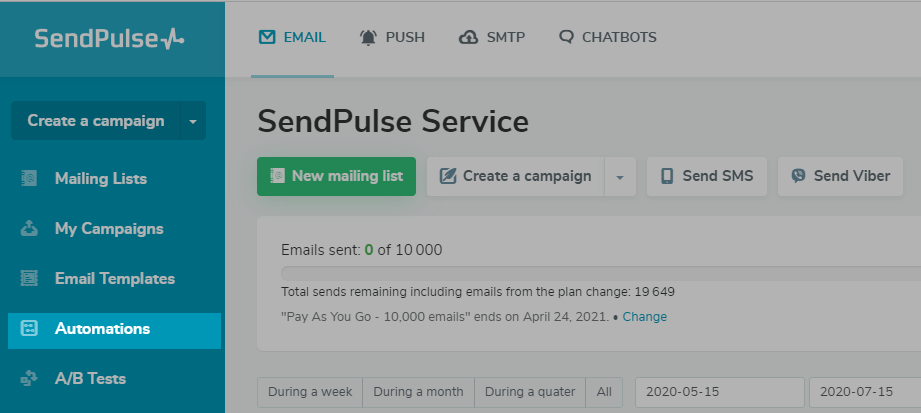Expand the toolbar Create a campaign dropdown arrow

click(620, 176)
